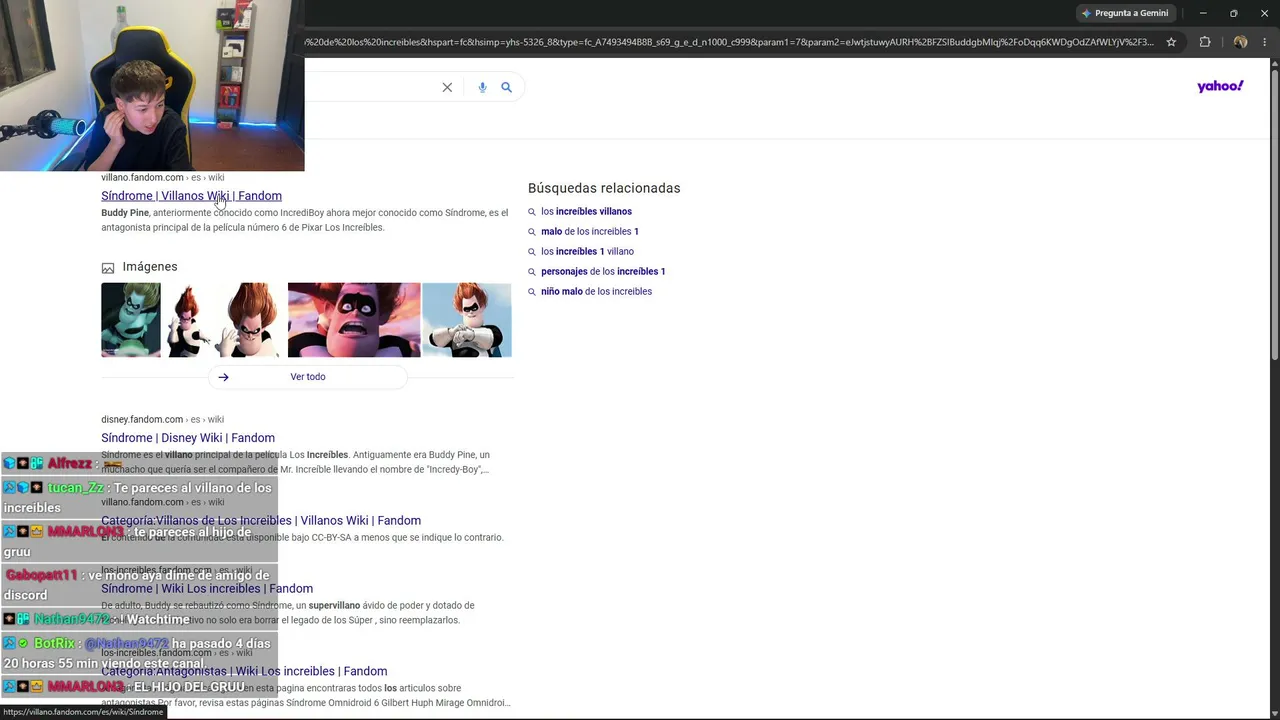Open Síndrome | Wiki Los increíbles | Fandom result
This screenshot has height=720, width=1280.
pos(207,589)
